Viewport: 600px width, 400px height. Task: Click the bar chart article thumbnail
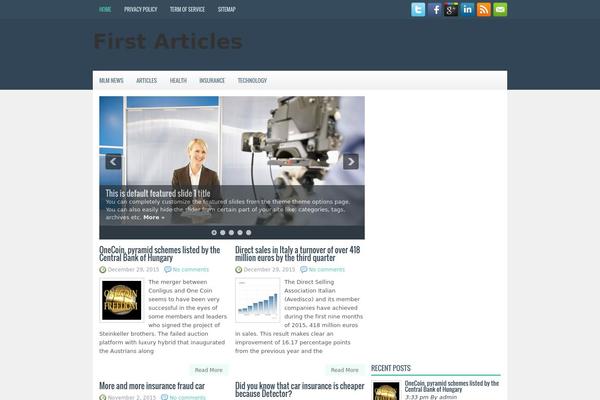point(258,300)
